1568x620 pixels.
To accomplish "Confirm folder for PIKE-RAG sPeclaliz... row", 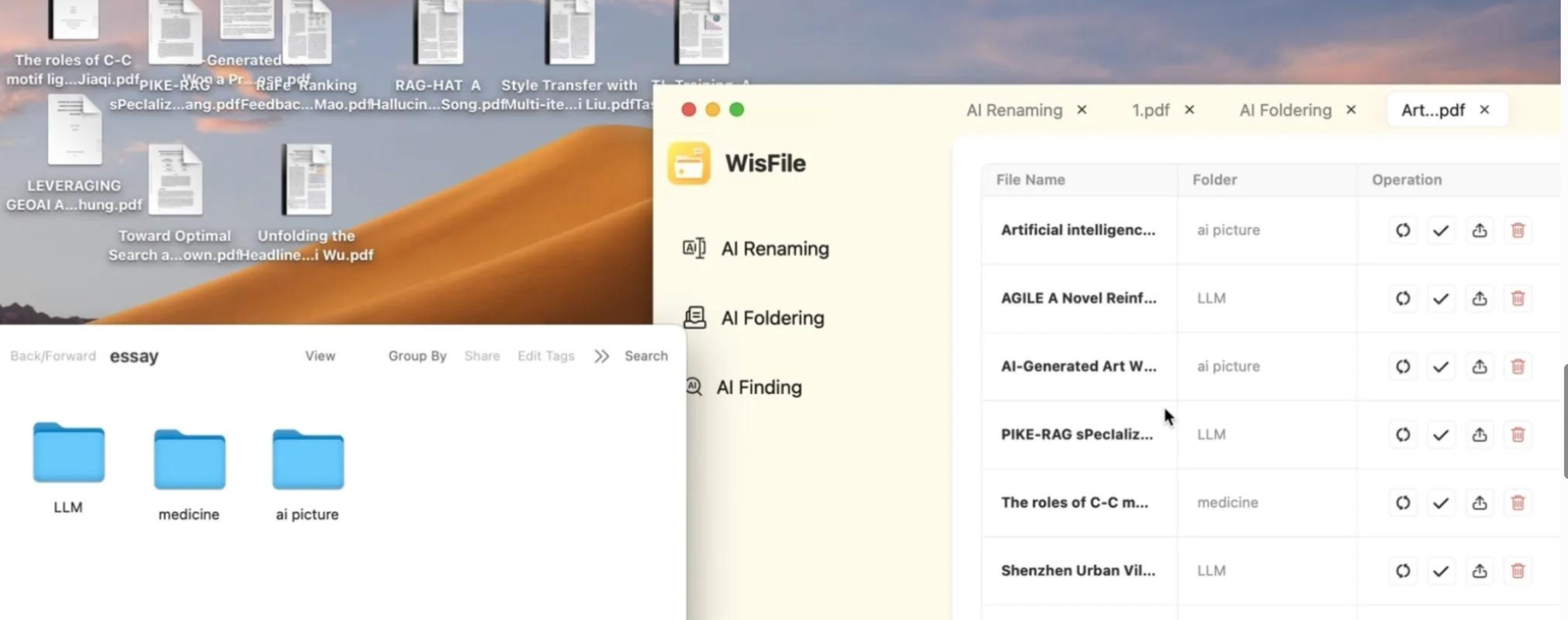I will pyautogui.click(x=1441, y=435).
